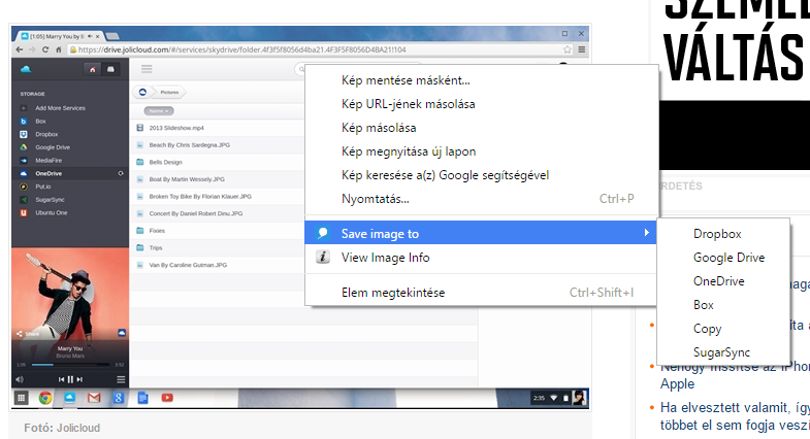Expand the Save image to submenu arrow

click(646, 233)
